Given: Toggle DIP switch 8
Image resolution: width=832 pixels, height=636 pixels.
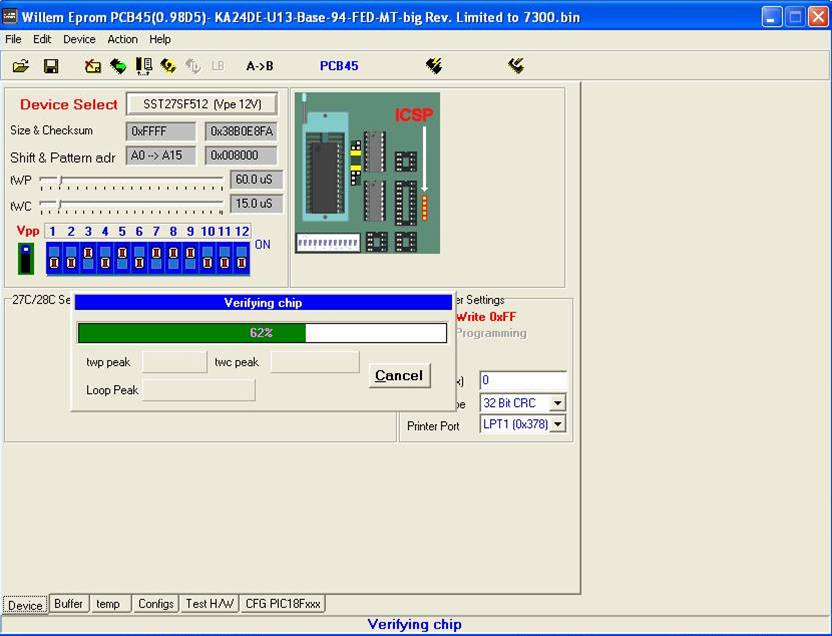Looking at the screenshot, I should (x=173, y=258).
